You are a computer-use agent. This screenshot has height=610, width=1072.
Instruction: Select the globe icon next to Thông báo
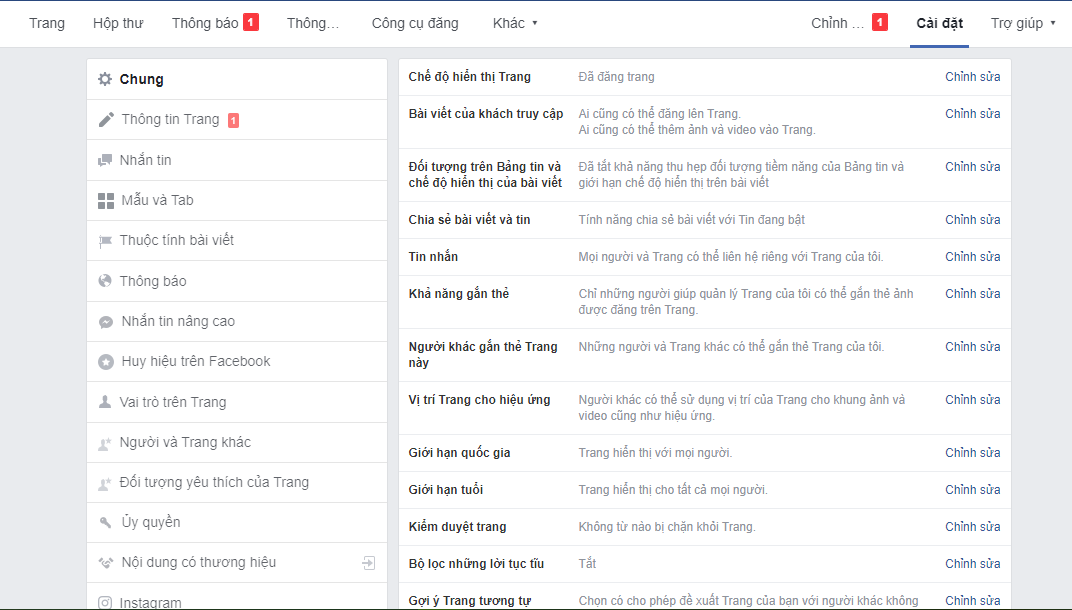click(x=105, y=281)
